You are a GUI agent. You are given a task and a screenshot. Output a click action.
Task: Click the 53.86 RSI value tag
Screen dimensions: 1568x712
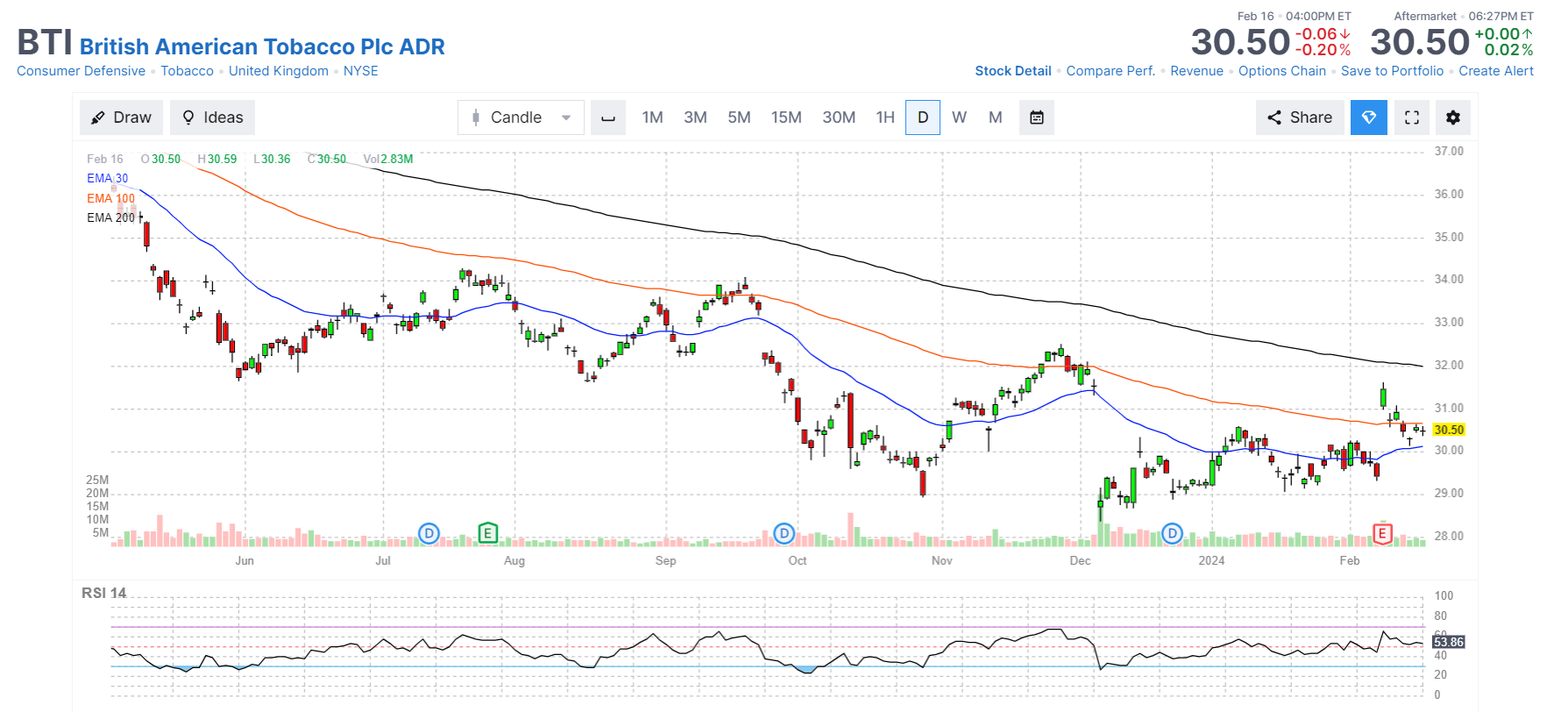tap(1449, 642)
